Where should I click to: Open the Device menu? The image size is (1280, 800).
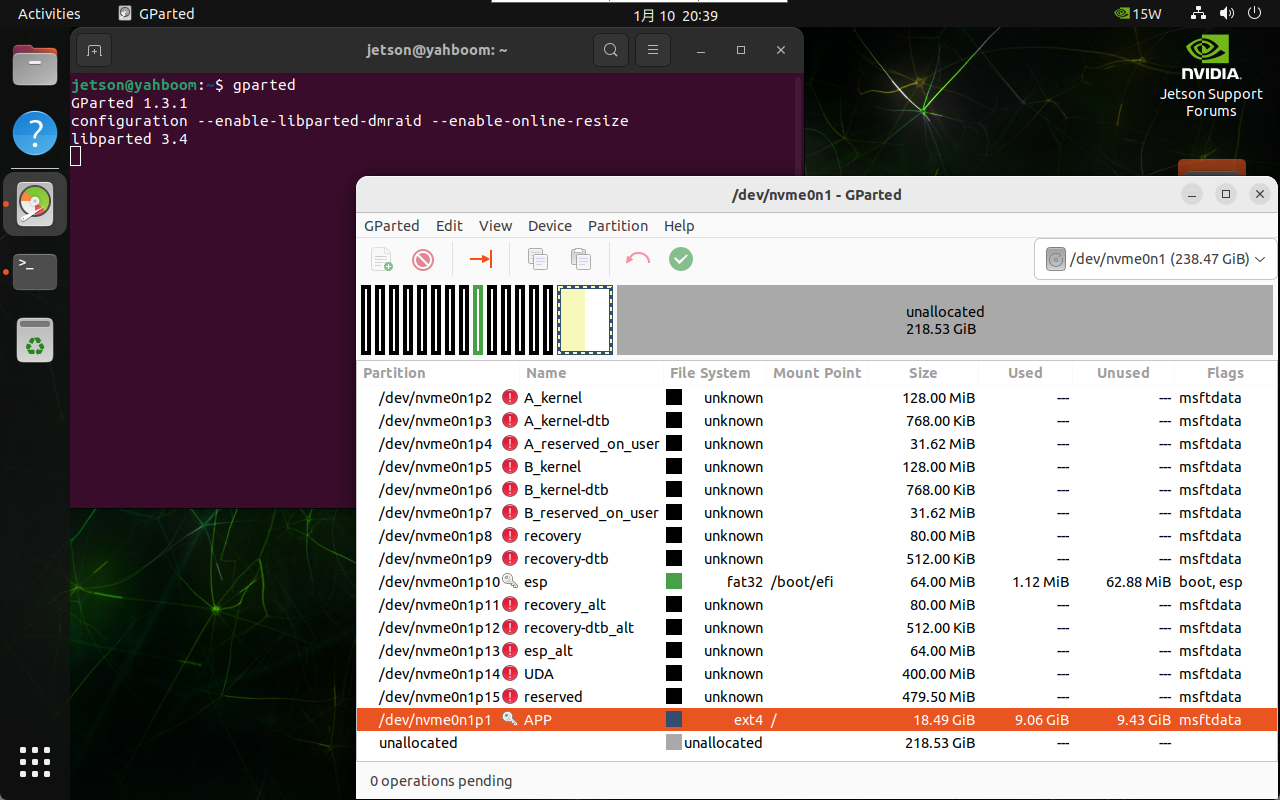tap(549, 226)
